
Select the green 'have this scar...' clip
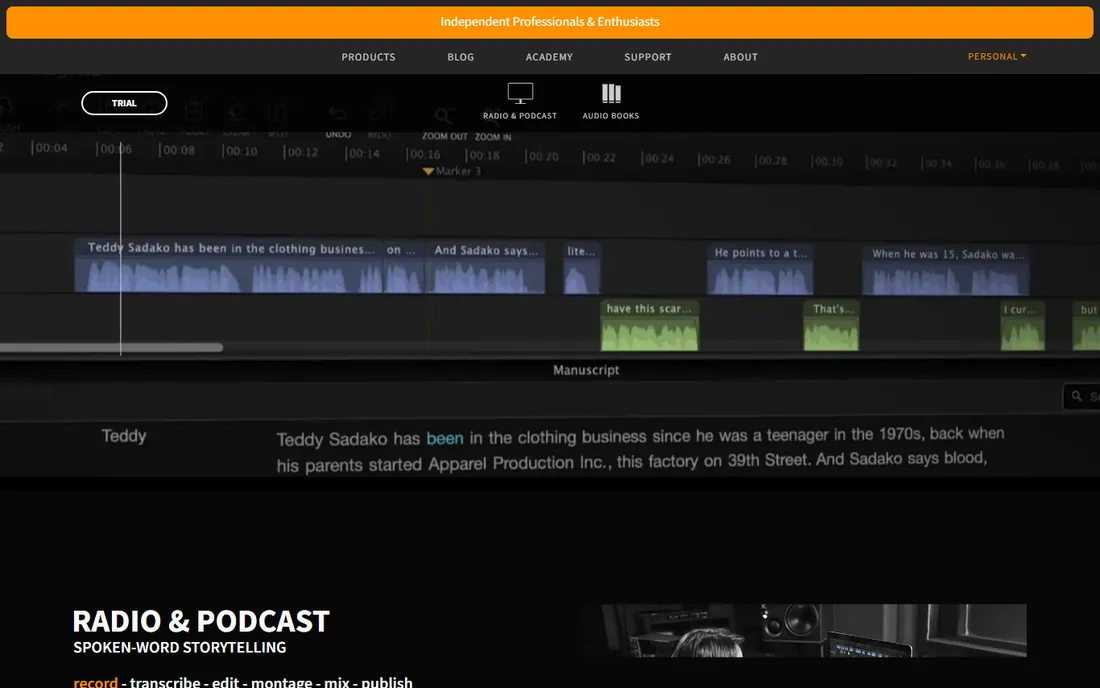click(x=650, y=325)
